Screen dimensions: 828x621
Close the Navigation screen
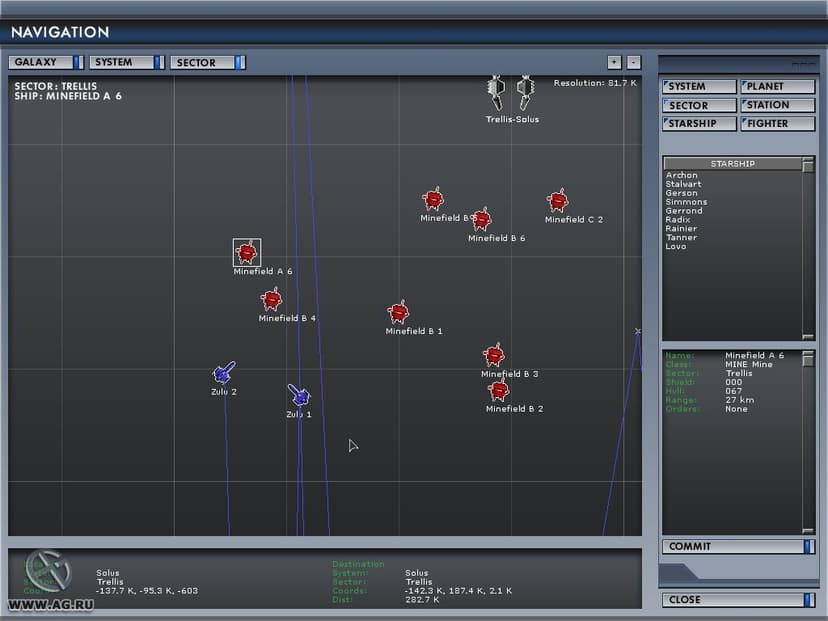(738, 600)
